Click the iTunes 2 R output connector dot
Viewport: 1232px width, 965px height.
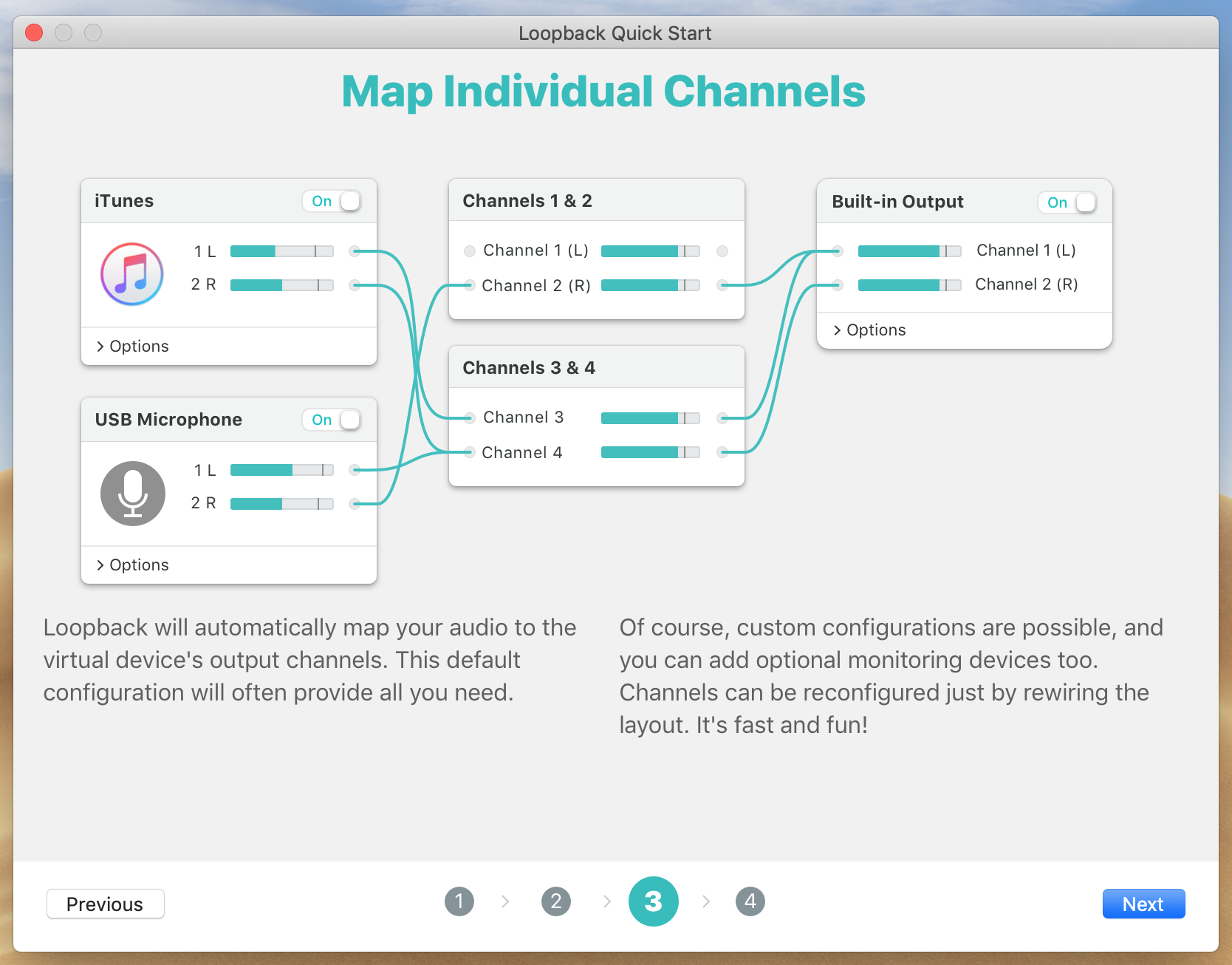(x=355, y=285)
